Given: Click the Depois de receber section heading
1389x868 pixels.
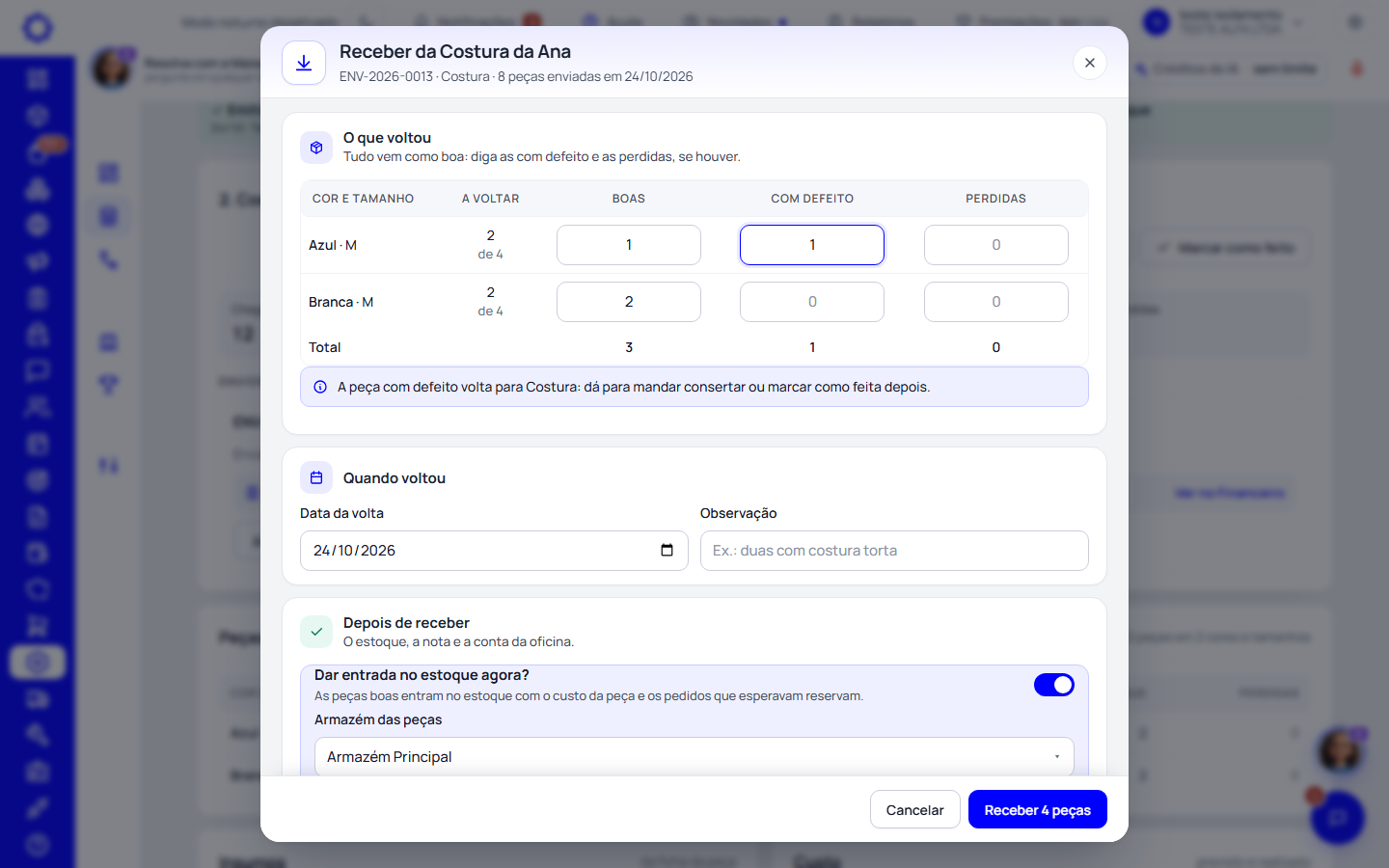Looking at the screenshot, I should [x=406, y=623].
